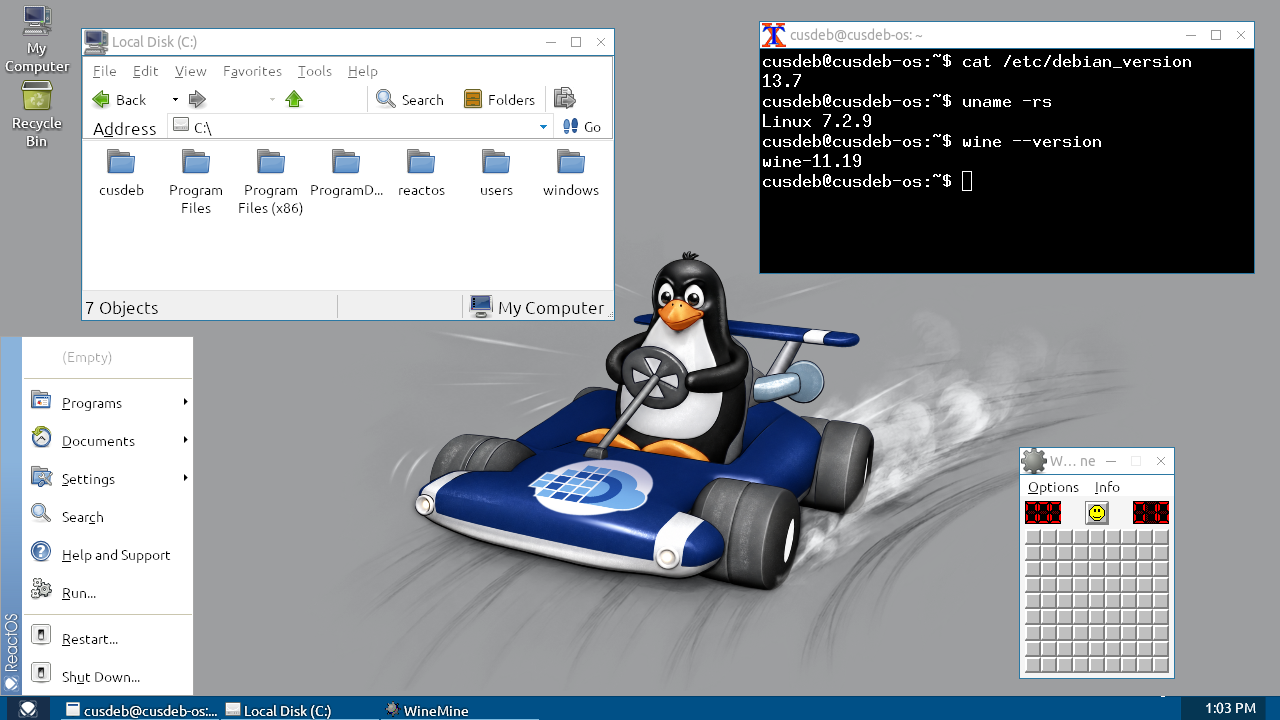Click the Start button on the taskbar
This screenshot has width=1280, height=720.
[28, 709]
